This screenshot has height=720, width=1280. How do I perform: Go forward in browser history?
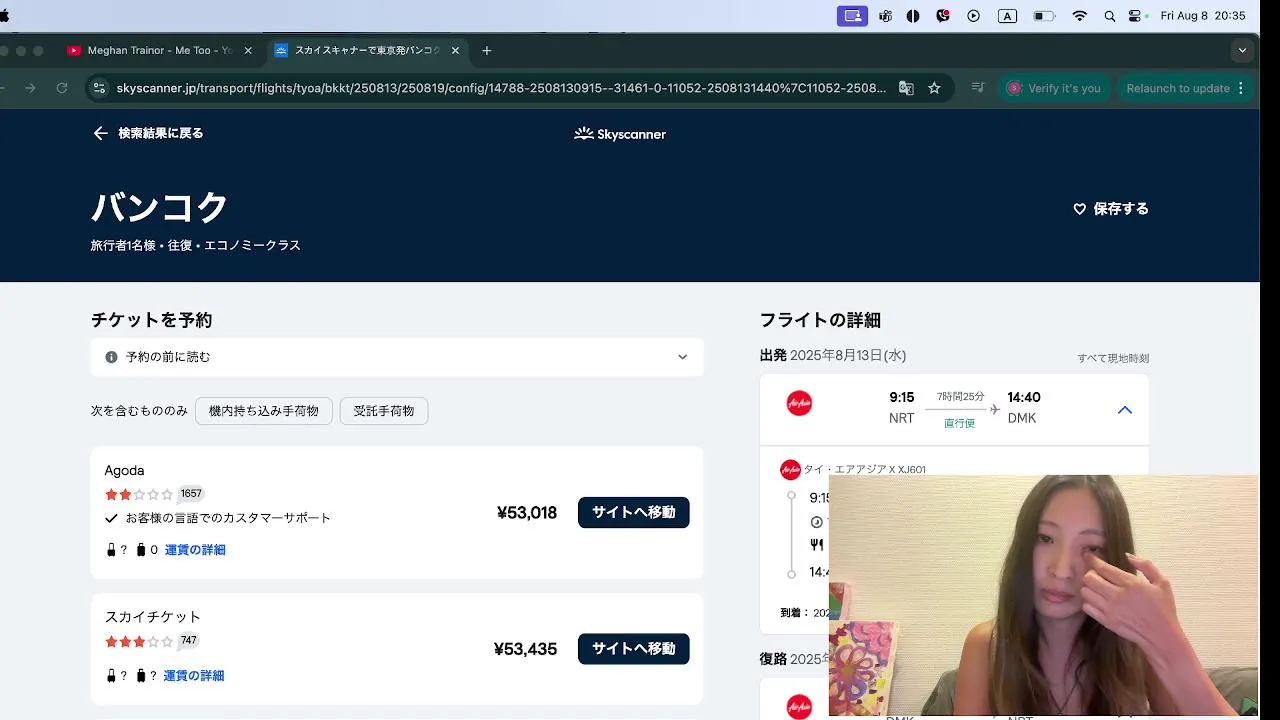pyautogui.click(x=30, y=88)
